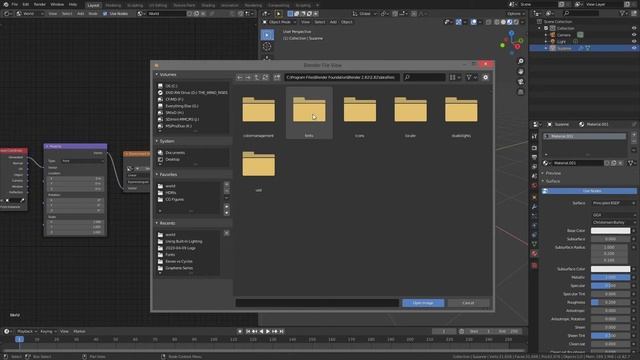640x360 pixels.
Task: Toggle camera view icon in viewport
Action: point(521,82)
